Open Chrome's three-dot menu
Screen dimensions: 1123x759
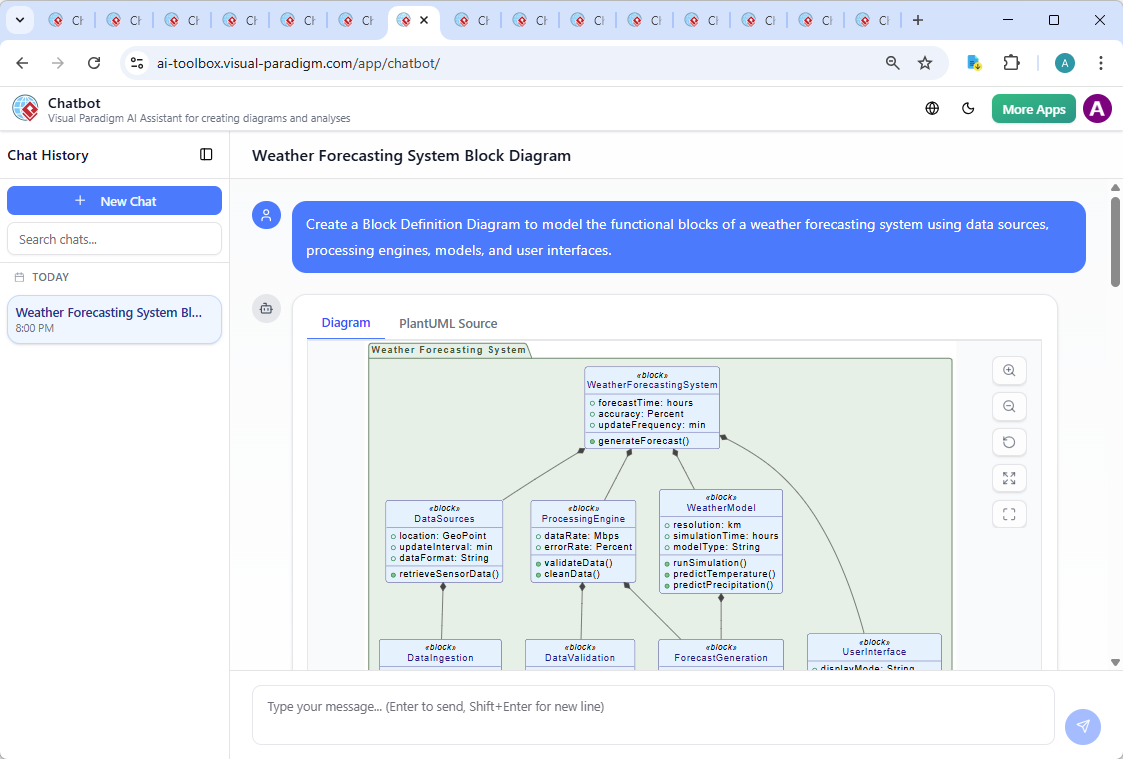(1101, 62)
